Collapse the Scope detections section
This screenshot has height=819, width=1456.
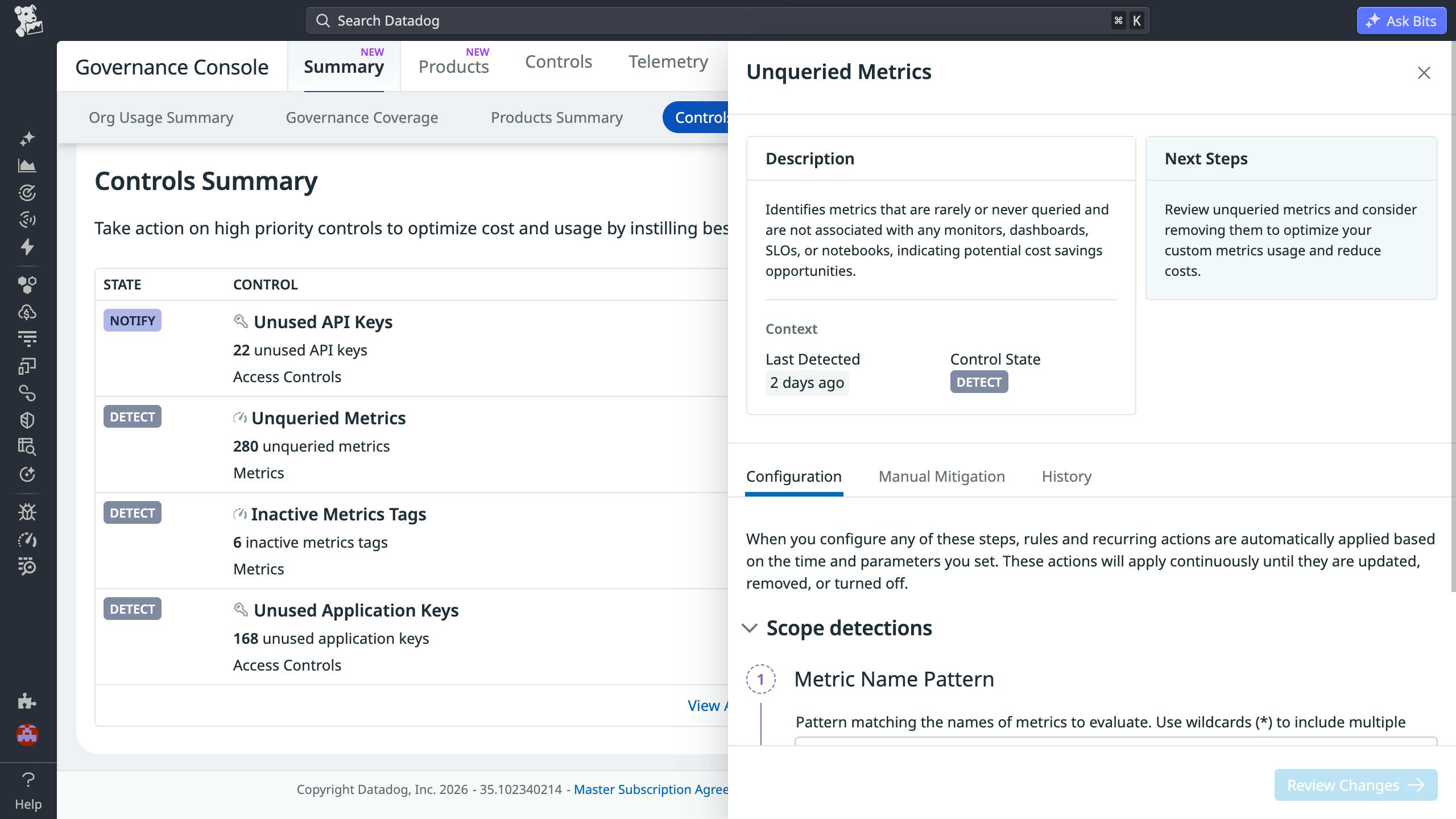point(750,628)
